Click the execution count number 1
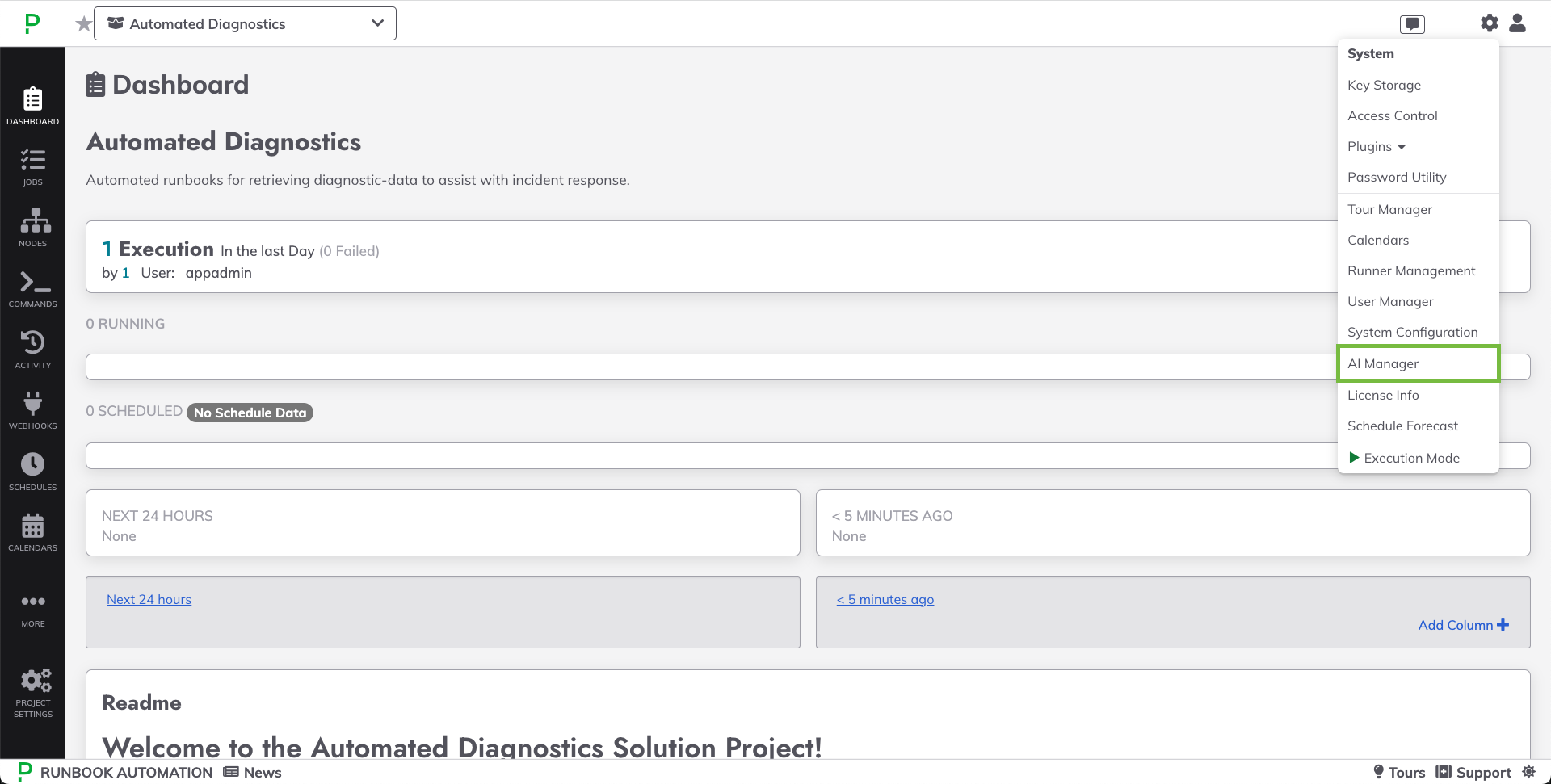The image size is (1551, 784). coord(107,249)
